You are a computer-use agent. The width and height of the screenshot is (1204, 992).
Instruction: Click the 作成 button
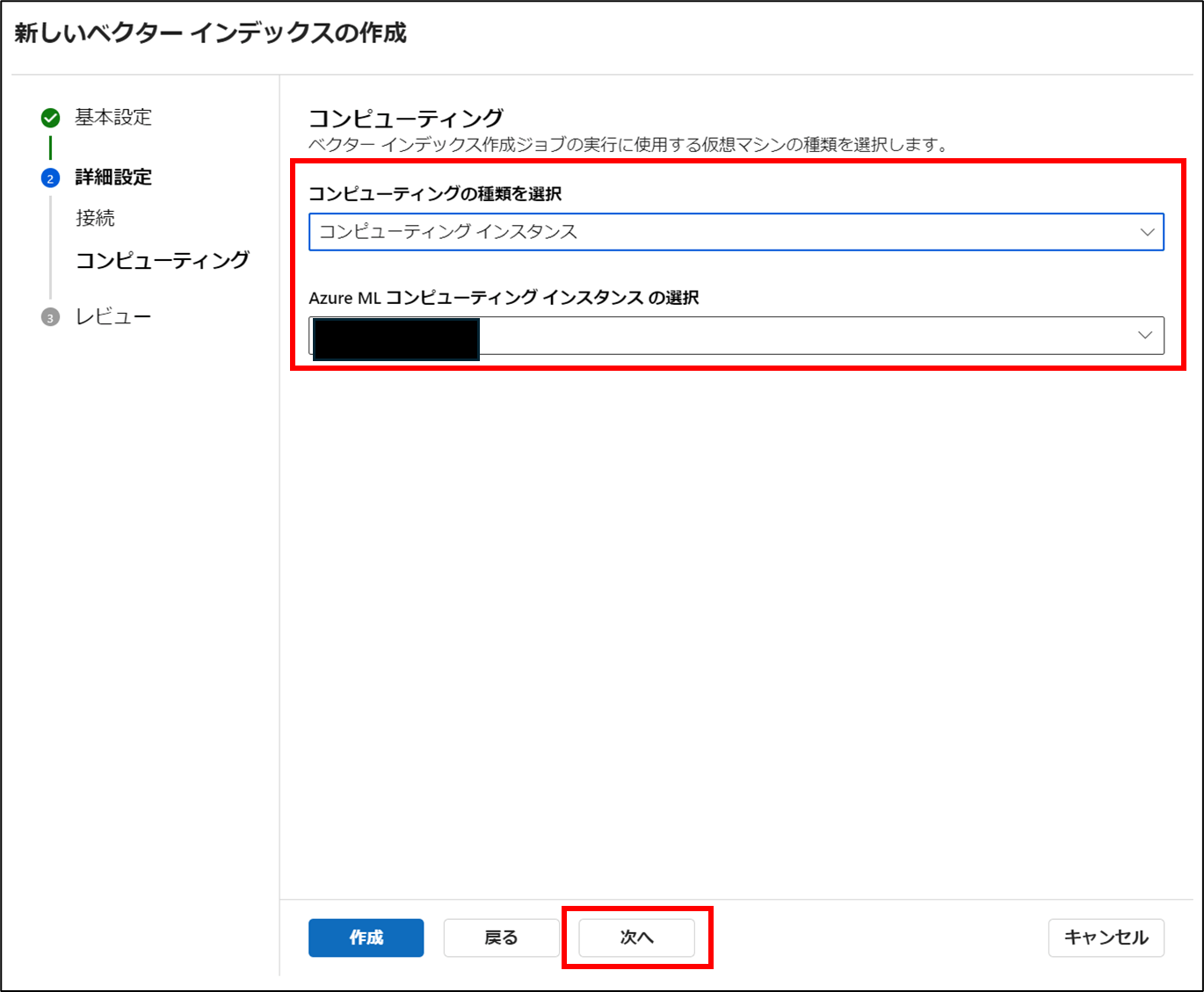[366, 938]
